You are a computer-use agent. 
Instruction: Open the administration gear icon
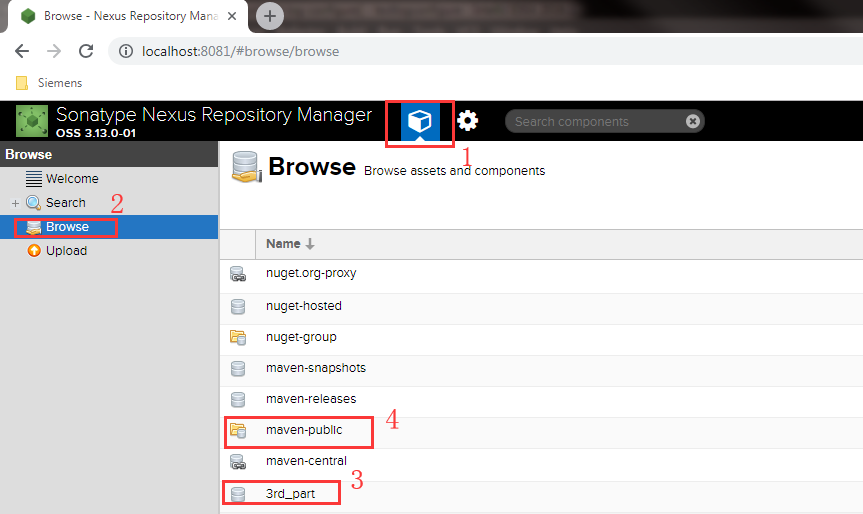(468, 121)
